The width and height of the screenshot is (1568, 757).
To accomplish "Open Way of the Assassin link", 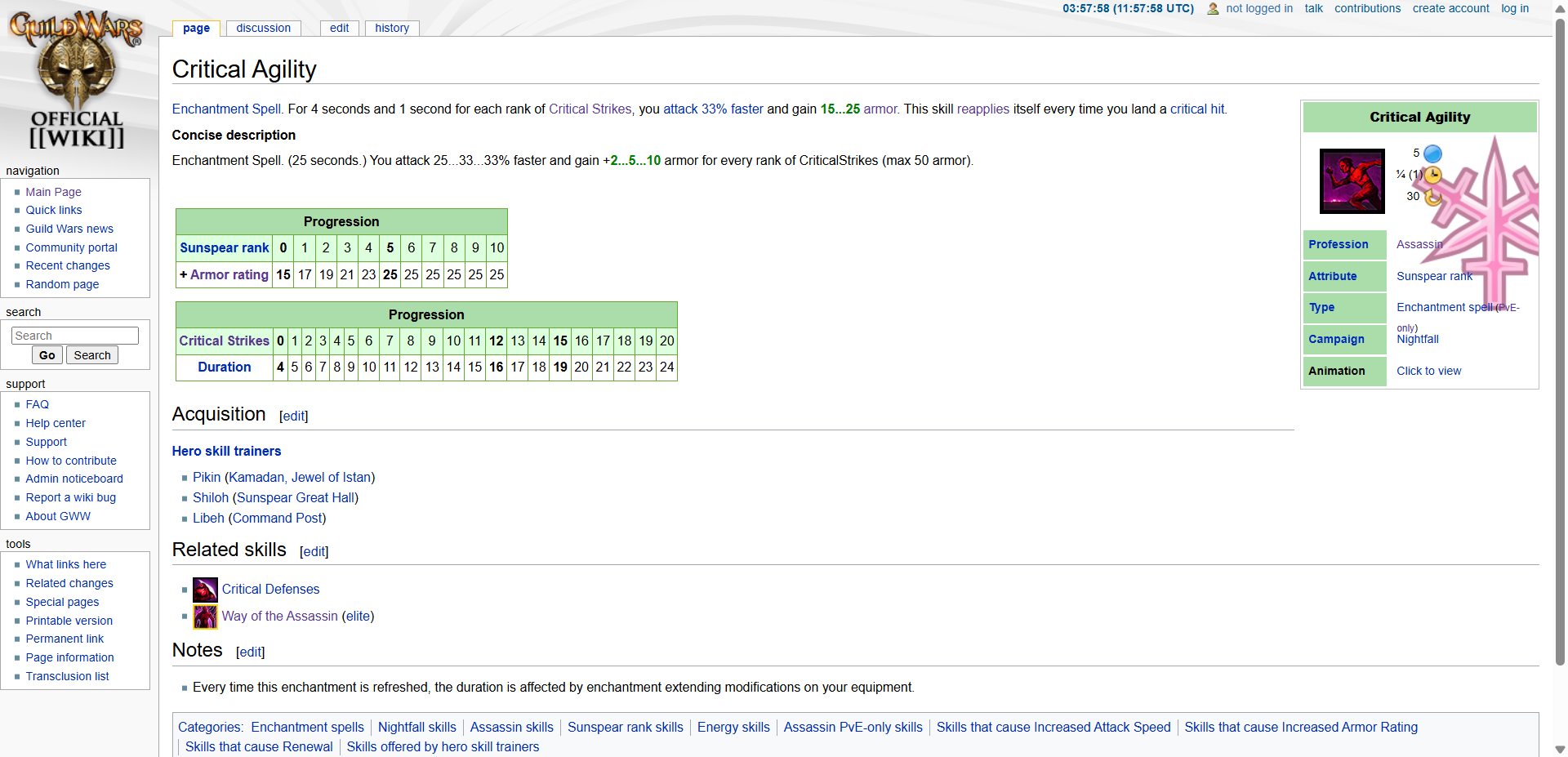I will (279, 616).
